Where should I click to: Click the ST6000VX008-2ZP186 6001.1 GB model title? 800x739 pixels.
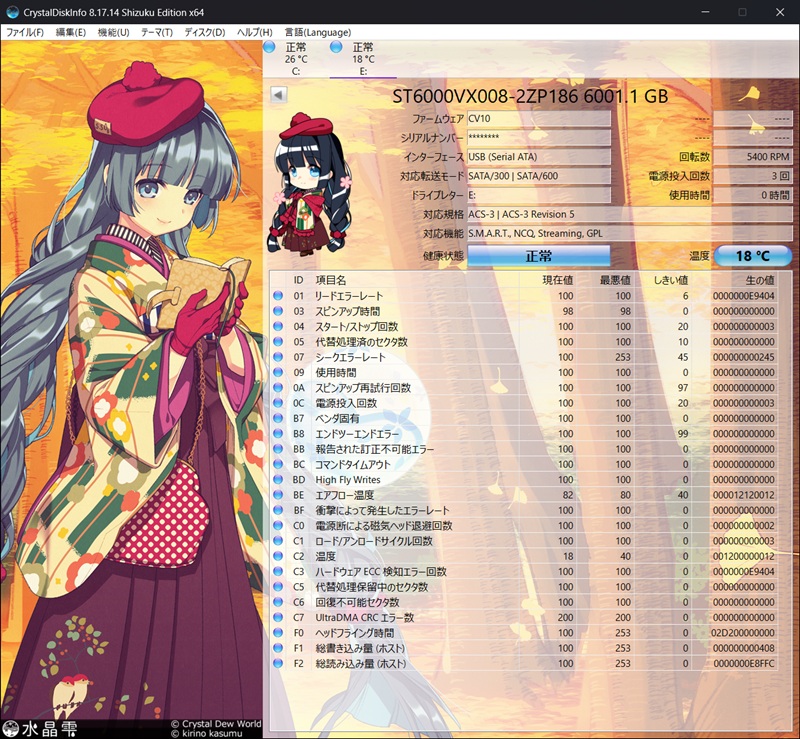click(530, 96)
